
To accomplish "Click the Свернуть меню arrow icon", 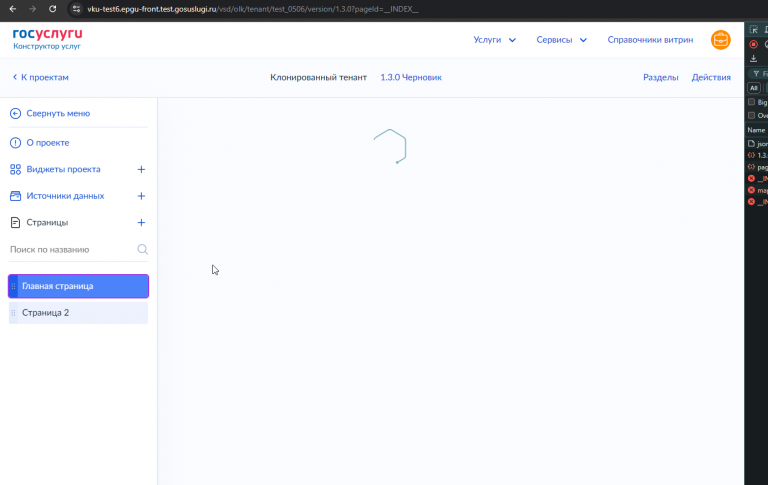I will click(15, 113).
